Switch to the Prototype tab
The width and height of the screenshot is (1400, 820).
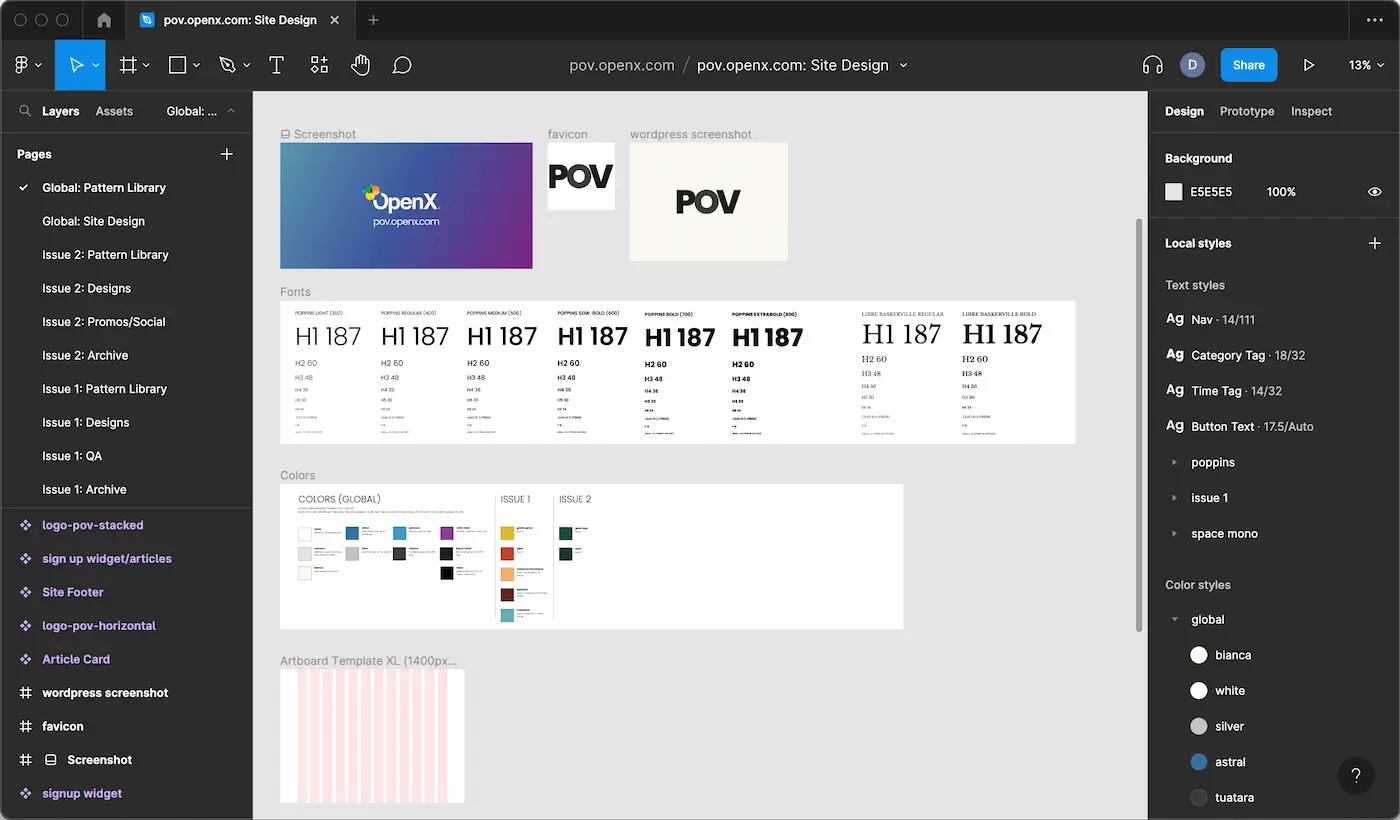click(x=1246, y=111)
